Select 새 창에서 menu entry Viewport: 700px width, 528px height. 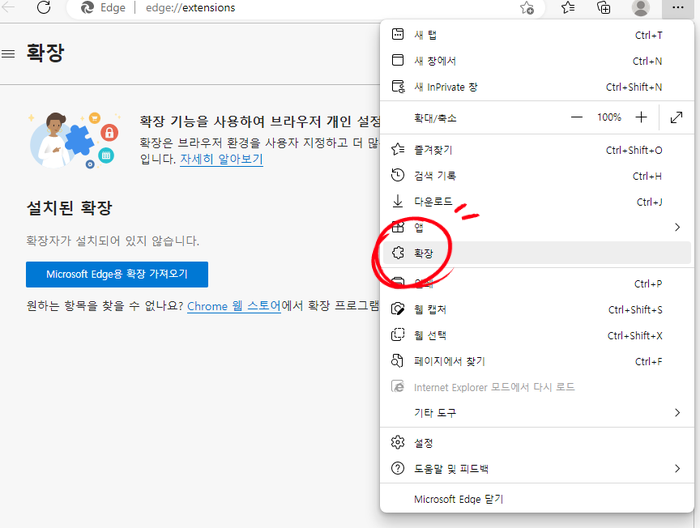[x=536, y=61]
